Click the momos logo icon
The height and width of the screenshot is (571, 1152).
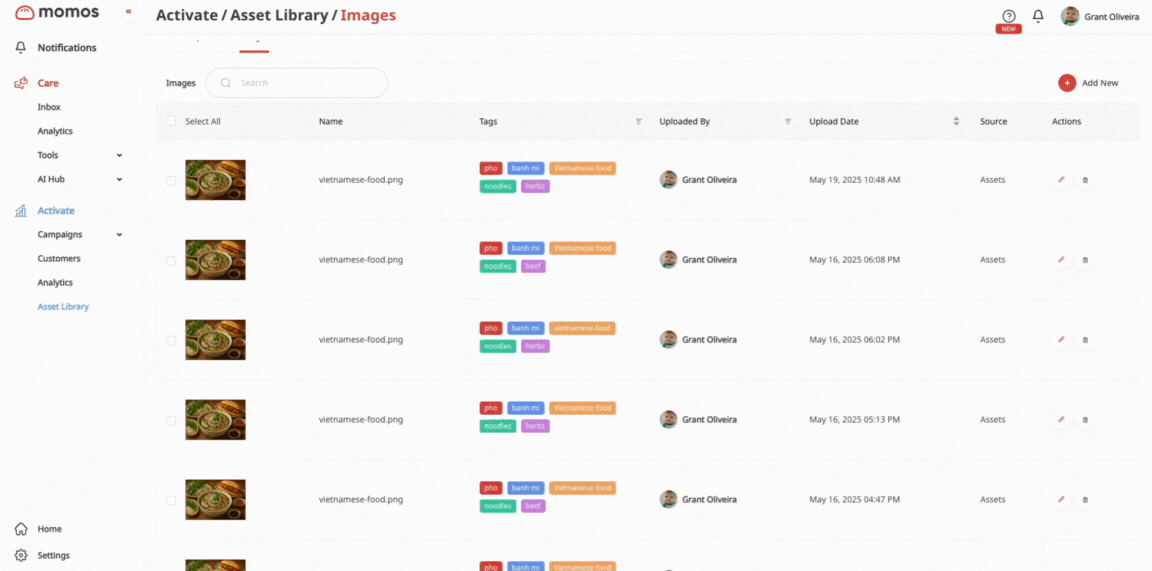click(24, 12)
